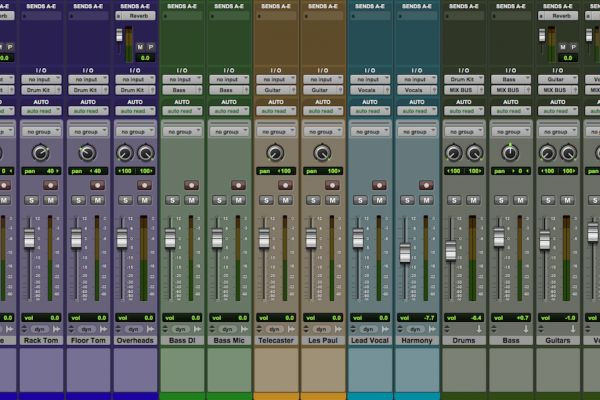
Task: Mute the Les Paul track
Action: point(333,200)
